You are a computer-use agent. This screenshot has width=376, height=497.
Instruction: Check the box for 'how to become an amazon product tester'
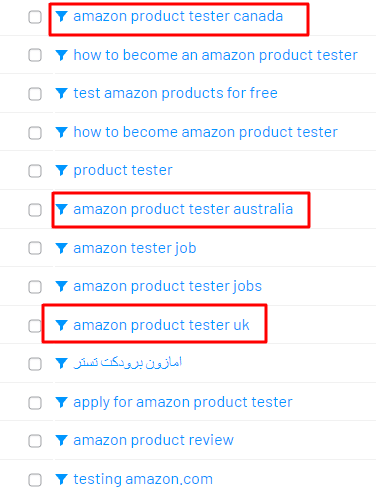coord(35,55)
